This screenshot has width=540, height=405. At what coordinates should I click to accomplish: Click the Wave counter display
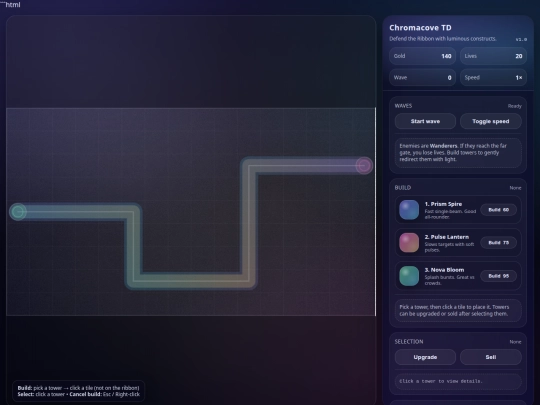click(423, 77)
